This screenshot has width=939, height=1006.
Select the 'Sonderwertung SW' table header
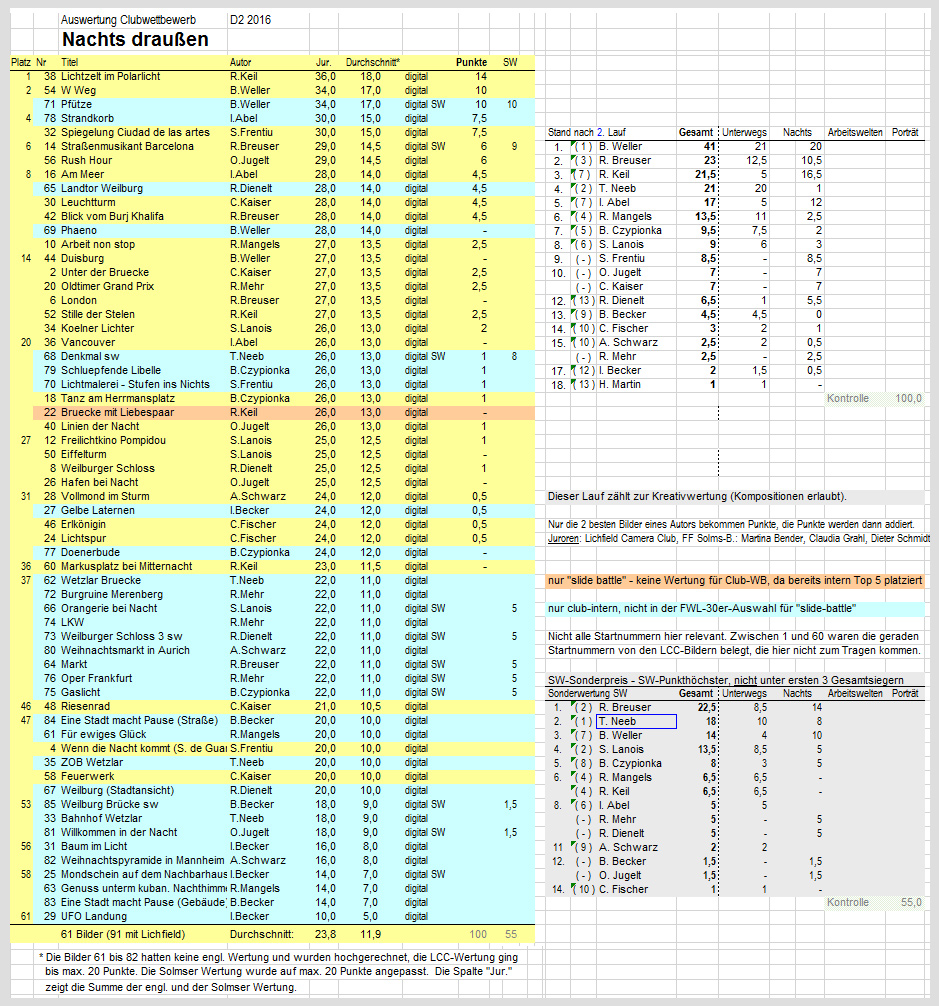tap(588, 694)
